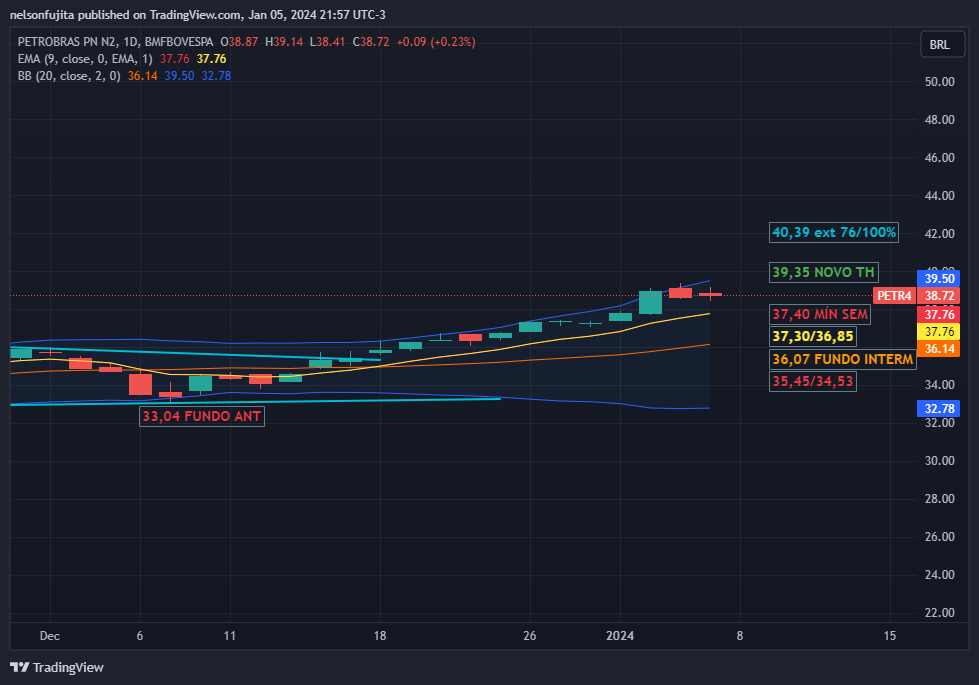Viewport: 979px width, 685px height.
Task: Click the orange 36.14 basis price label
Action: click(x=938, y=349)
